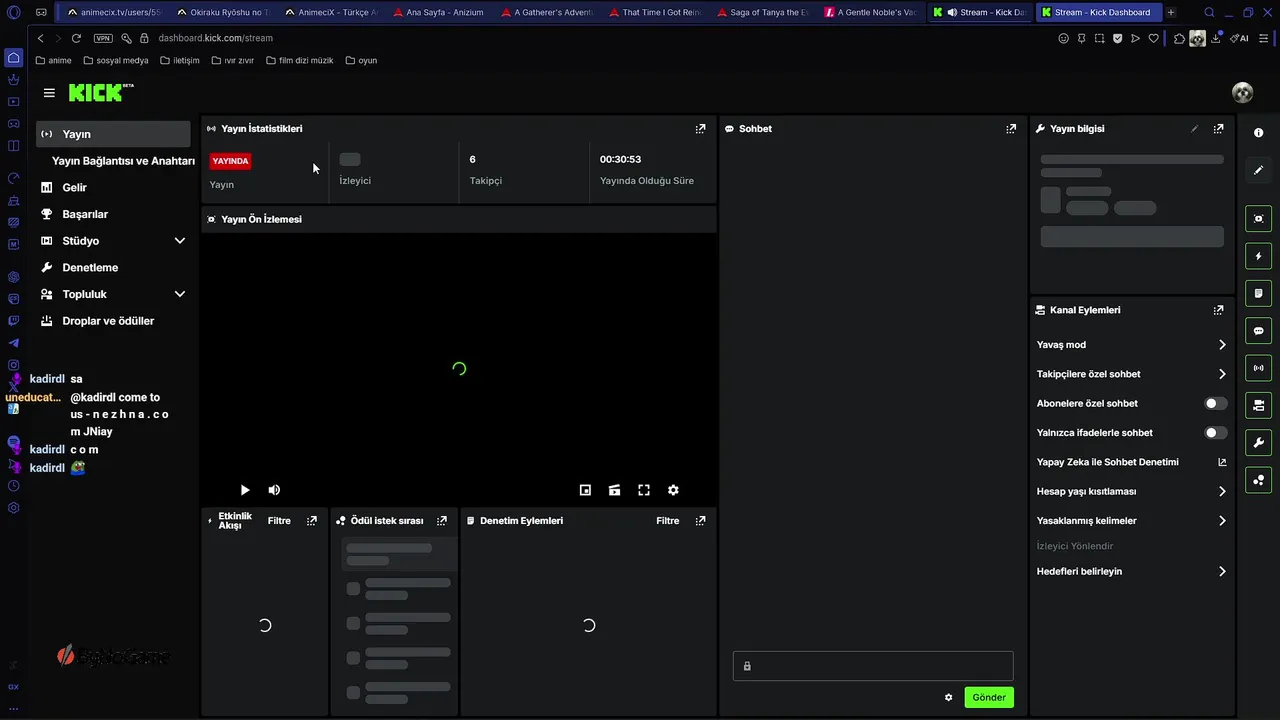
Task: Open Yapay Zeka ile Sohbet Denetimi link
Action: [x=1132, y=462]
